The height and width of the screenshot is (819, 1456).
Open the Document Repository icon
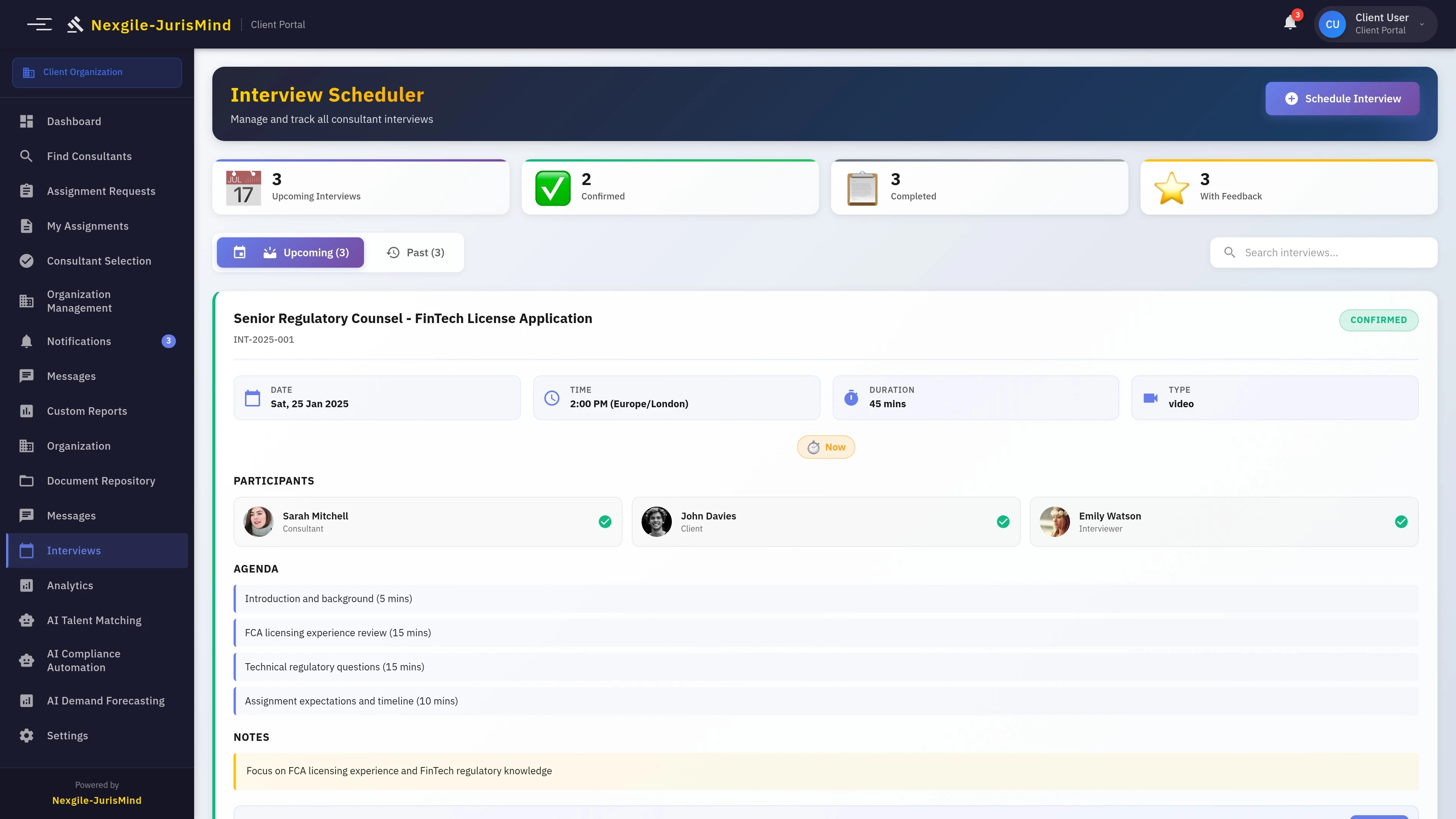coord(27,480)
